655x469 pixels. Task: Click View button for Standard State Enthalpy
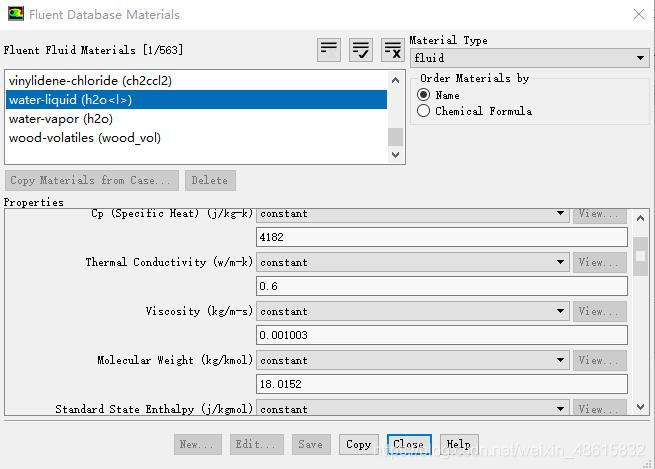point(600,408)
